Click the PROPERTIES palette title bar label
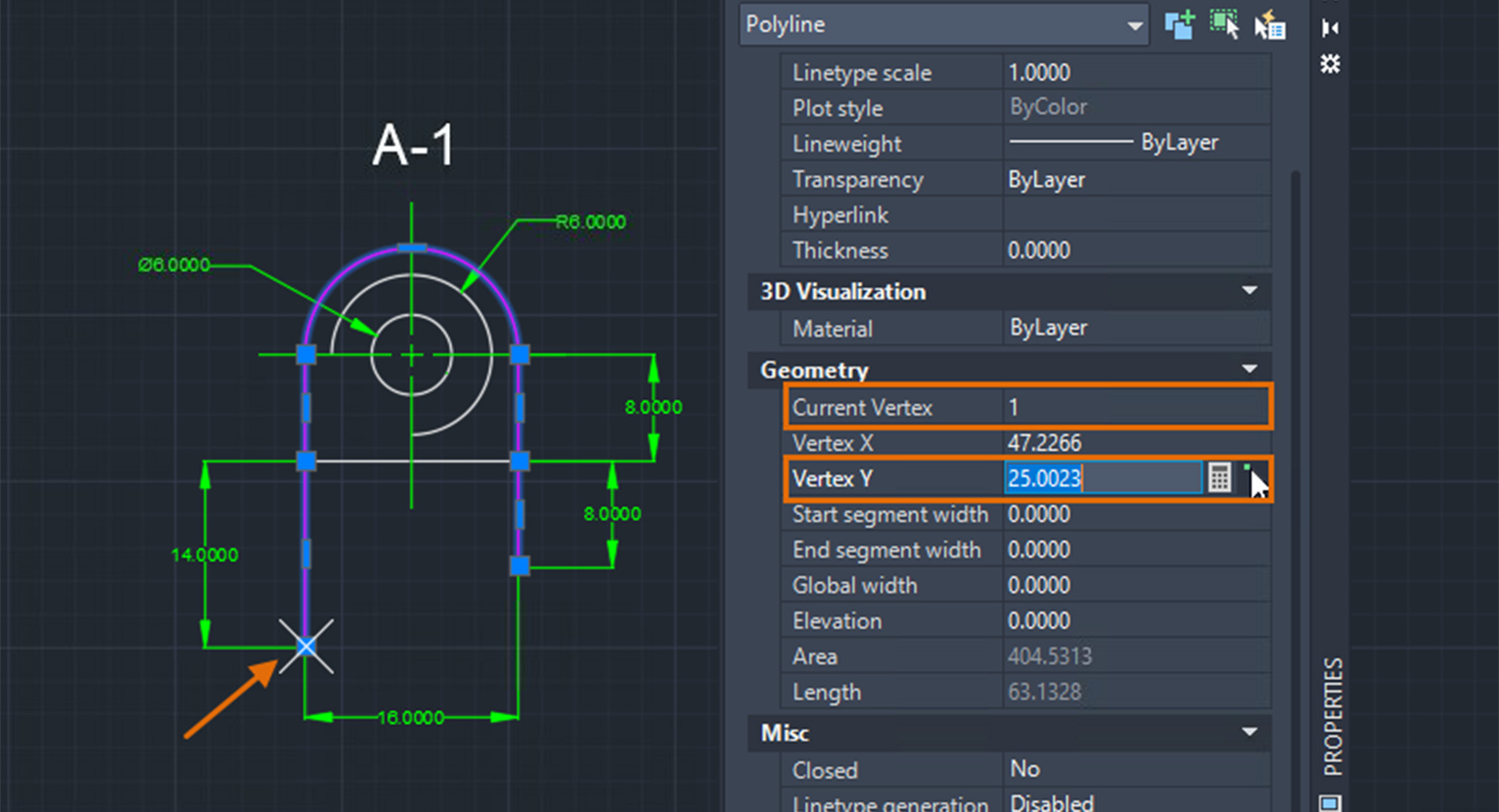1499x812 pixels. coord(1333,717)
